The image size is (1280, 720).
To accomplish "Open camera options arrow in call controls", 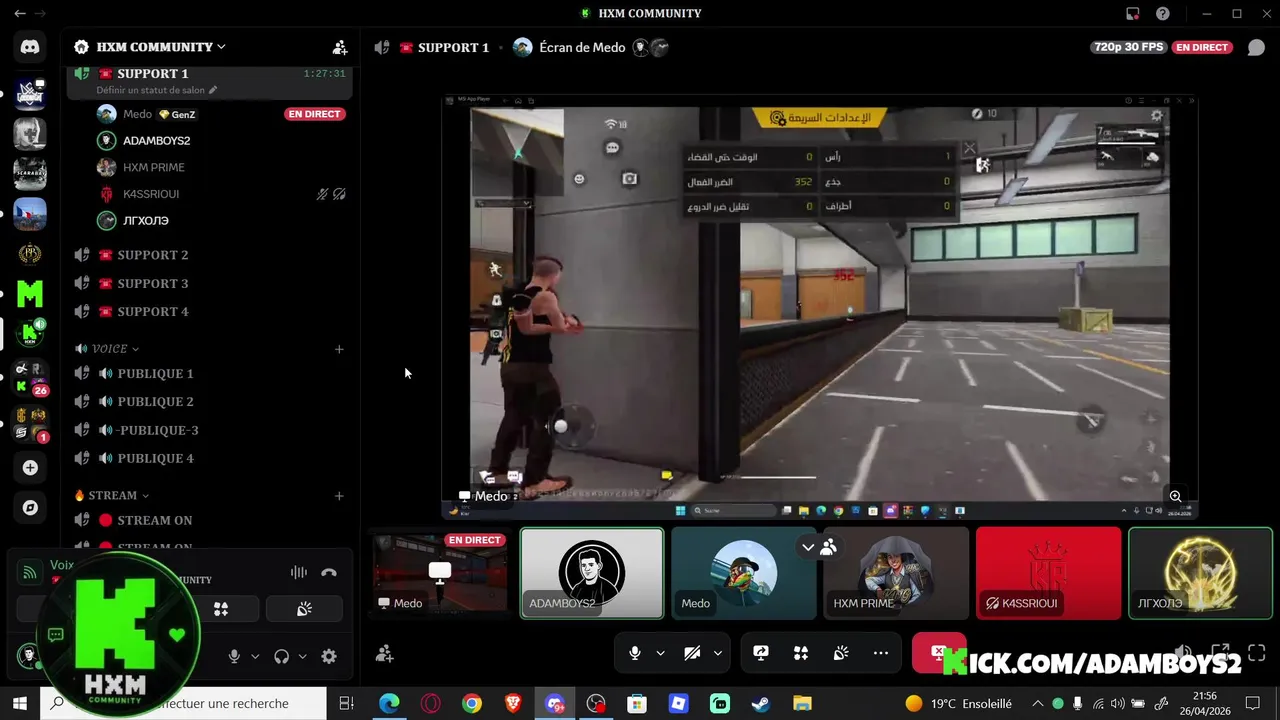I will click(x=717, y=653).
